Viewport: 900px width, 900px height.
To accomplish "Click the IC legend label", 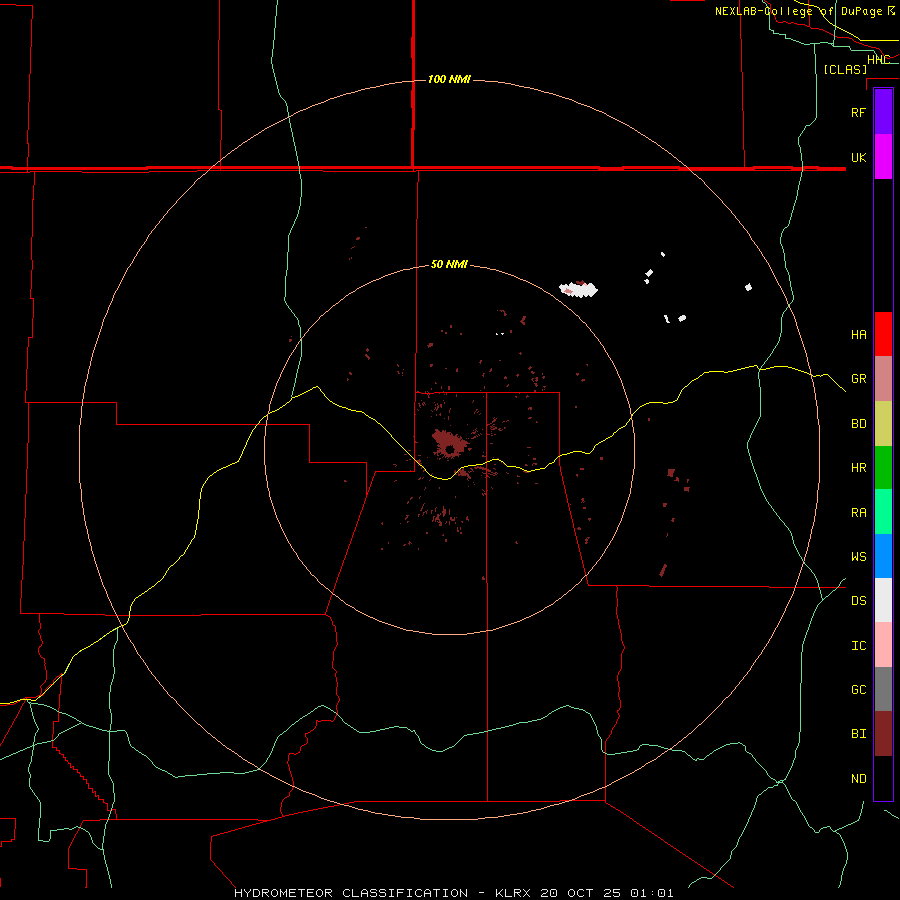I will point(858,646).
